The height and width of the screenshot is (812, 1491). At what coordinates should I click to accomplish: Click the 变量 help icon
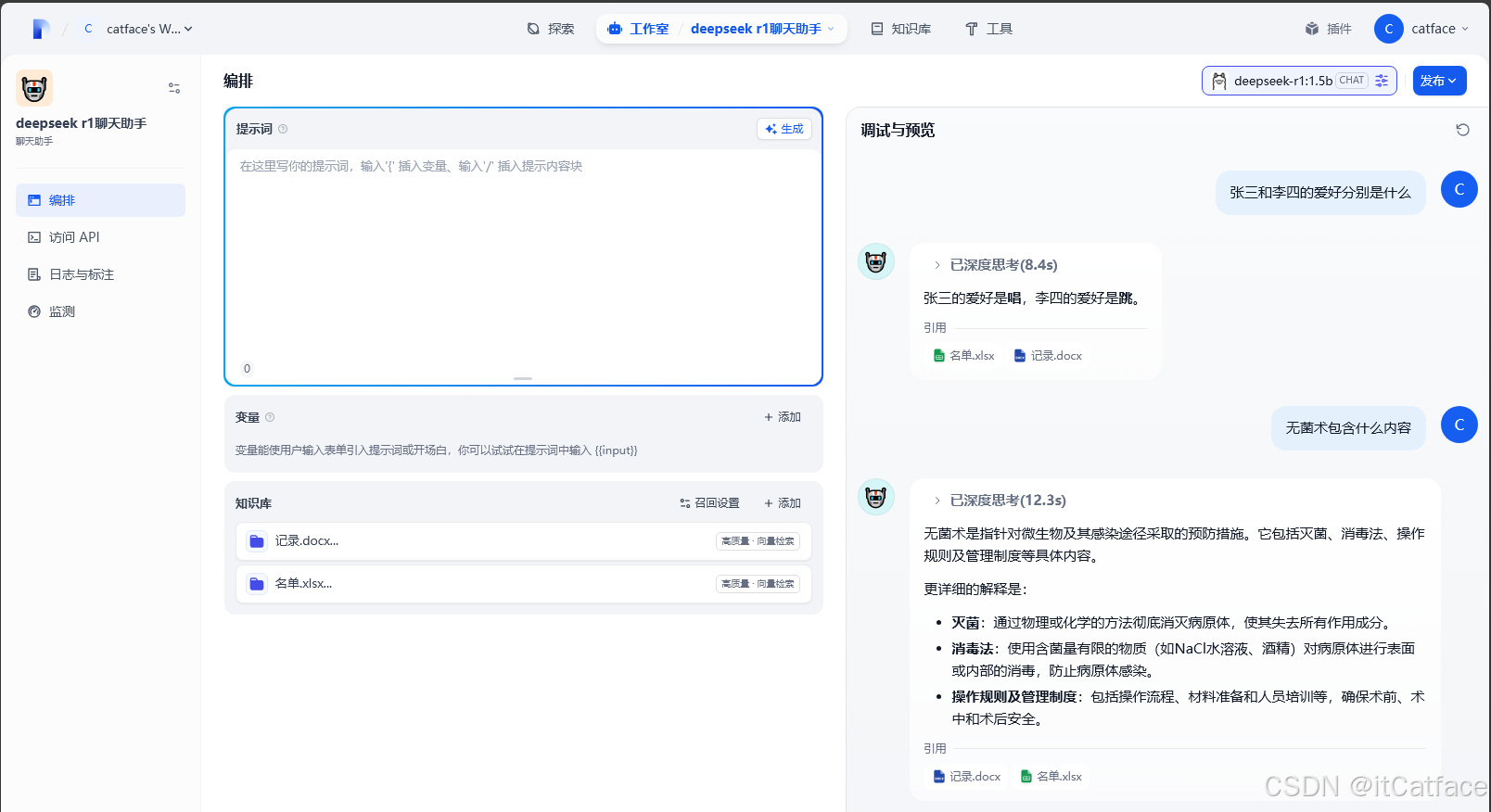[x=270, y=417]
